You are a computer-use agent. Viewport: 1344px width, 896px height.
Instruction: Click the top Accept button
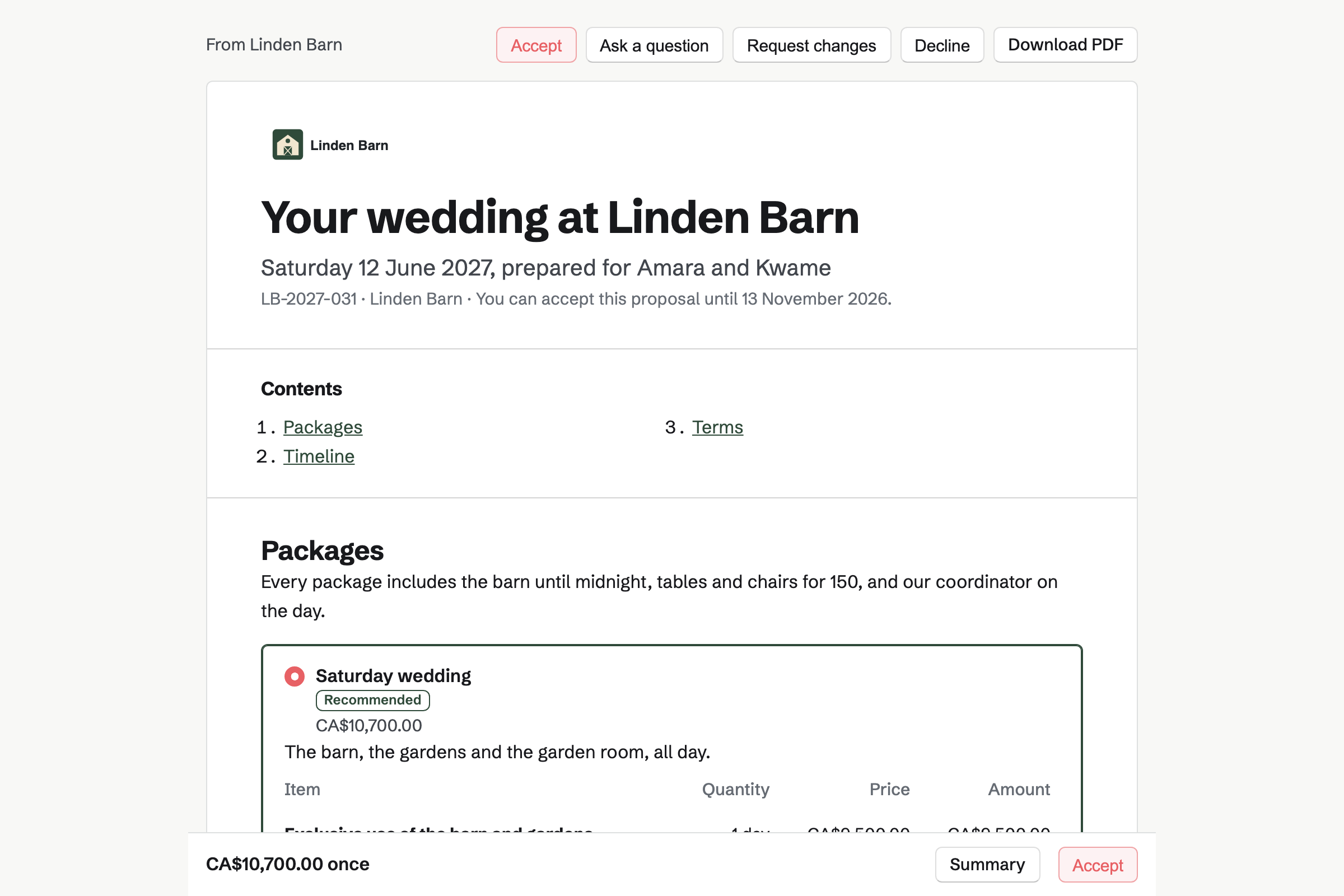pos(536,45)
